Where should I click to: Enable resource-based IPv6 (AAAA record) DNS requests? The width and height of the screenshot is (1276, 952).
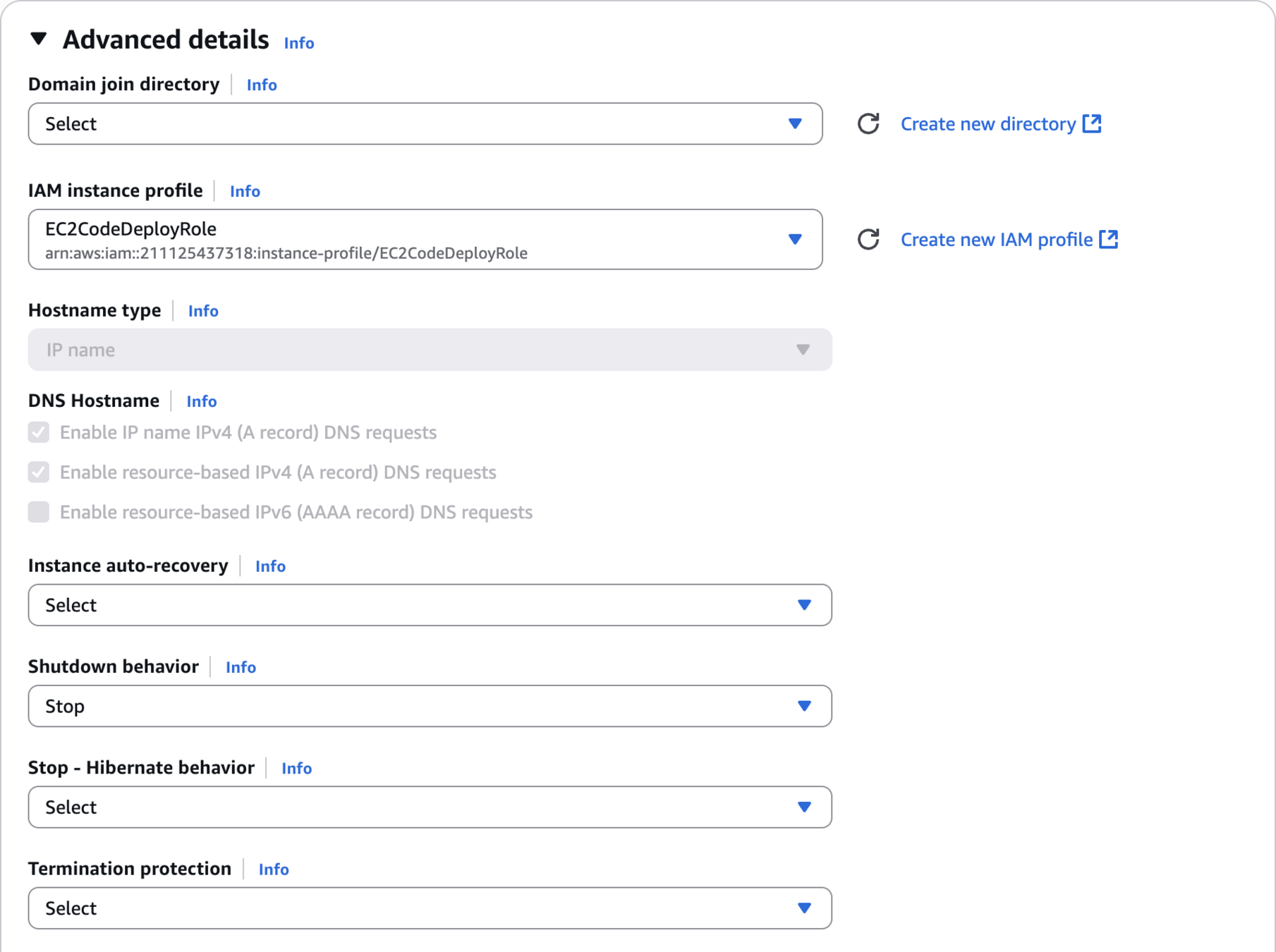point(39,512)
